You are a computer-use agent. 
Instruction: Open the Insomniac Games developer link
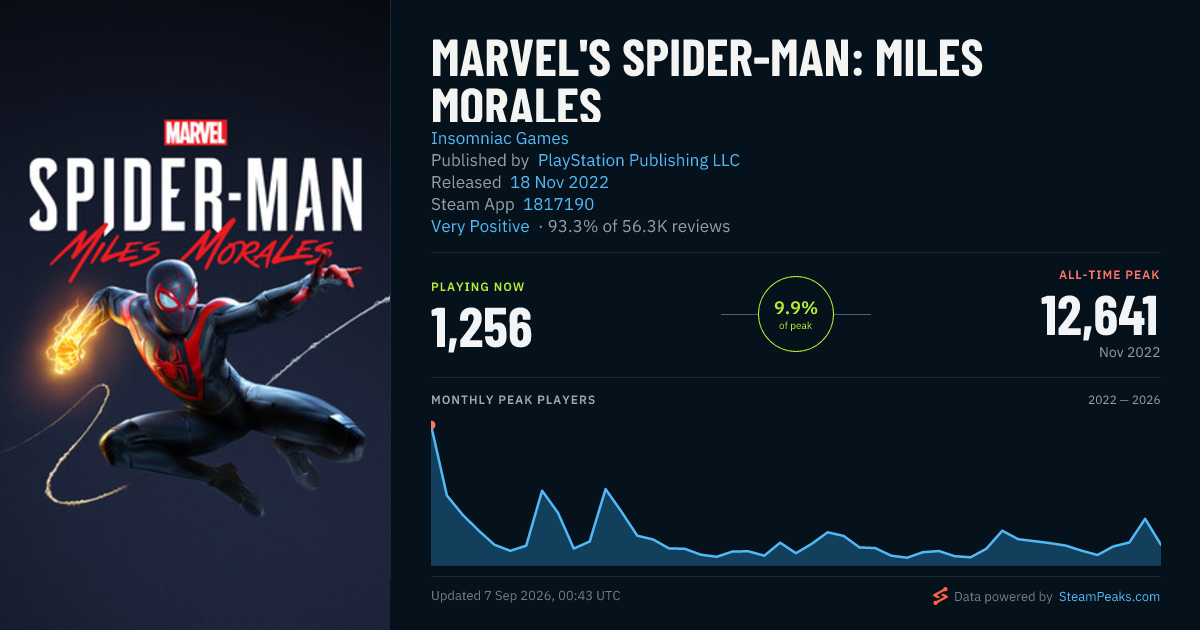500,138
